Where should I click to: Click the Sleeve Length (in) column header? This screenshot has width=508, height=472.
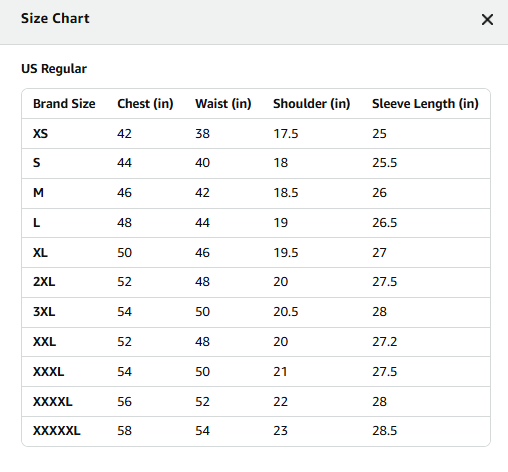pyautogui.click(x=425, y=104)
